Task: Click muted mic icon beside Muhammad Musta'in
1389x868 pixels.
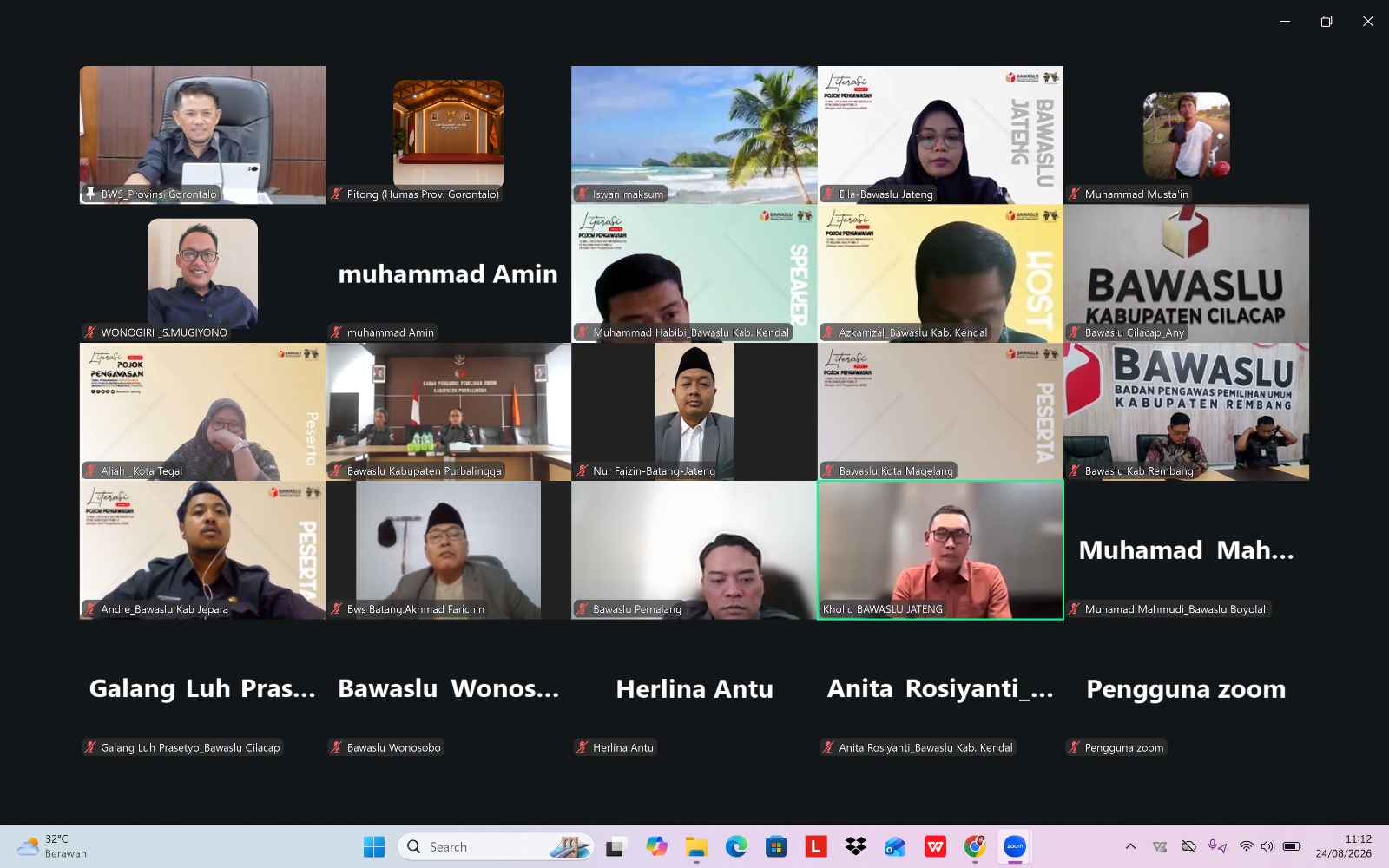Action: (x=1075, y=194)
